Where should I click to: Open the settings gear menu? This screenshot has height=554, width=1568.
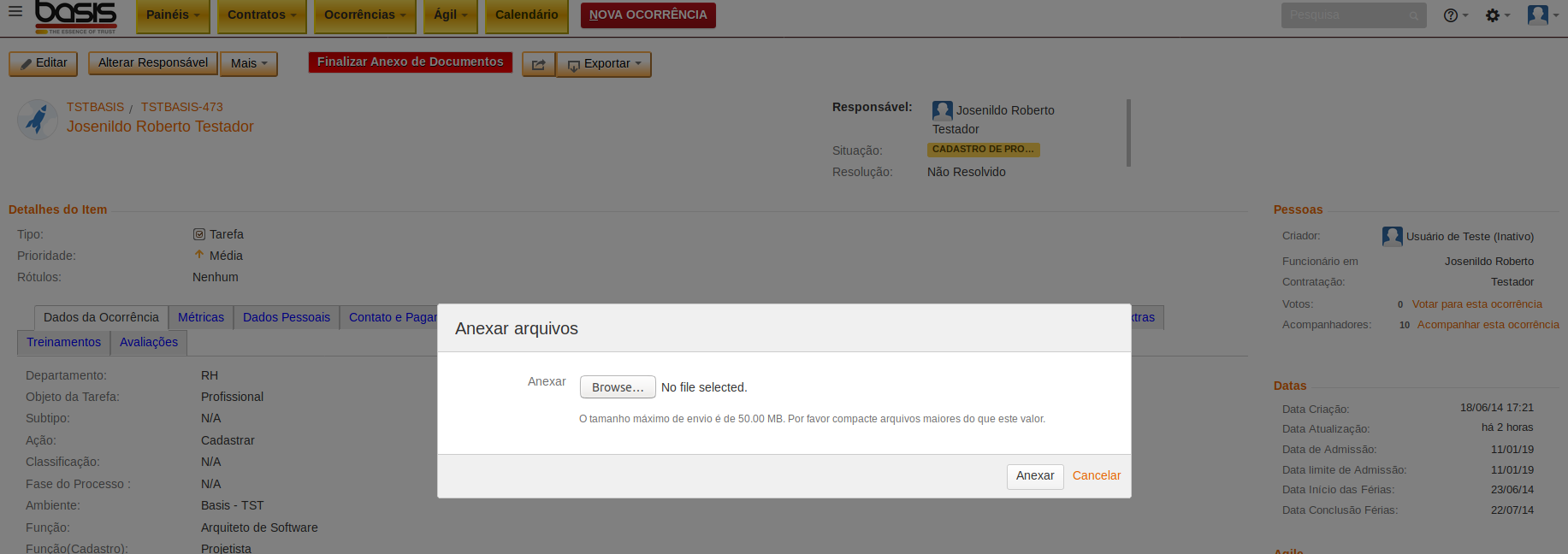coord(1497,15)
